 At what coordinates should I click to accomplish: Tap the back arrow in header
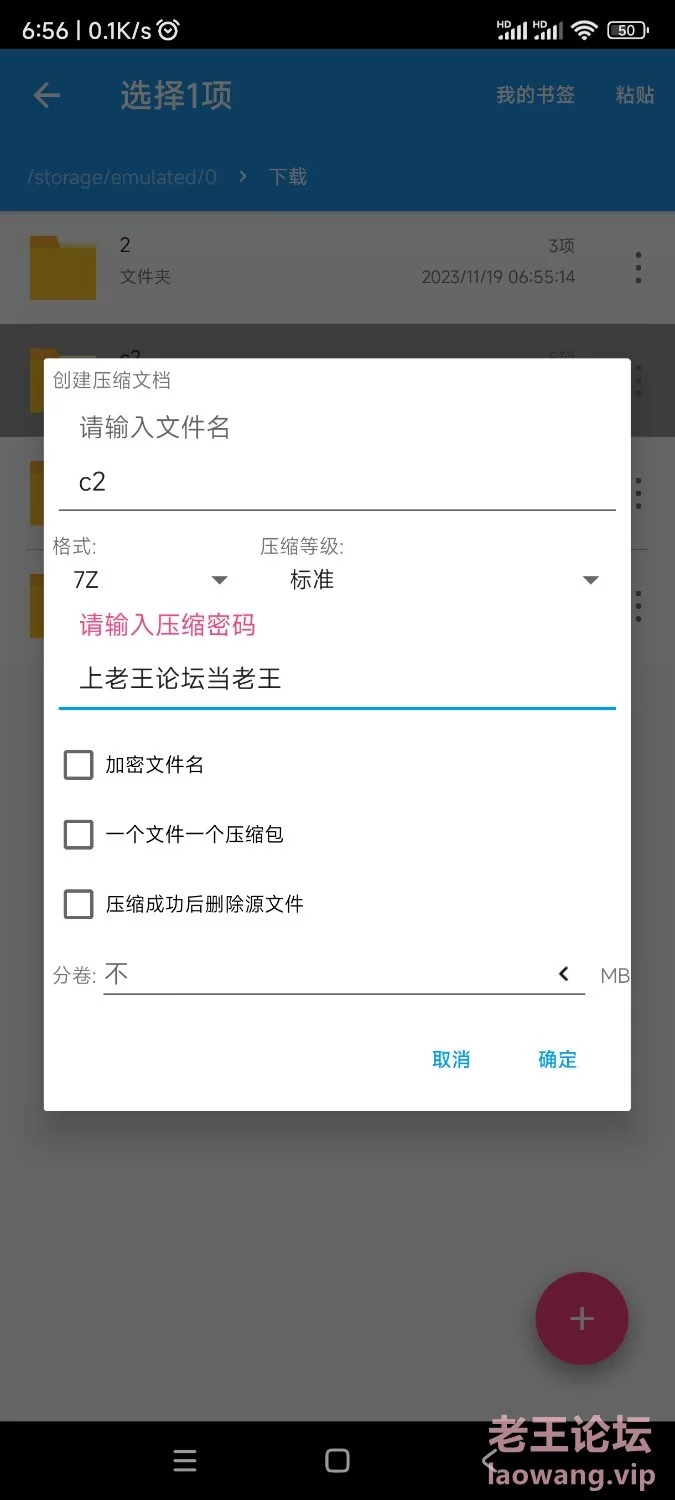47,95
